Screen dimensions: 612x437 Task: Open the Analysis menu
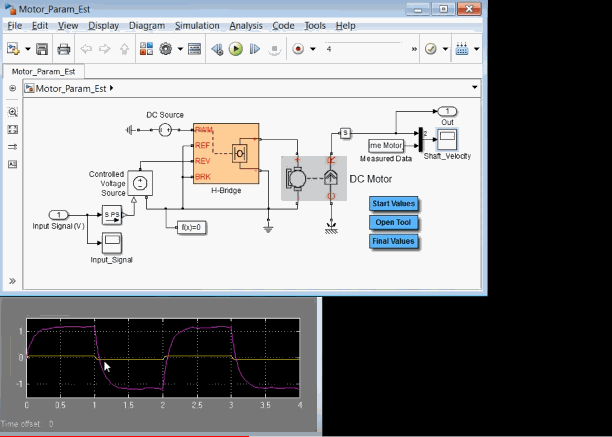(246, 25)
